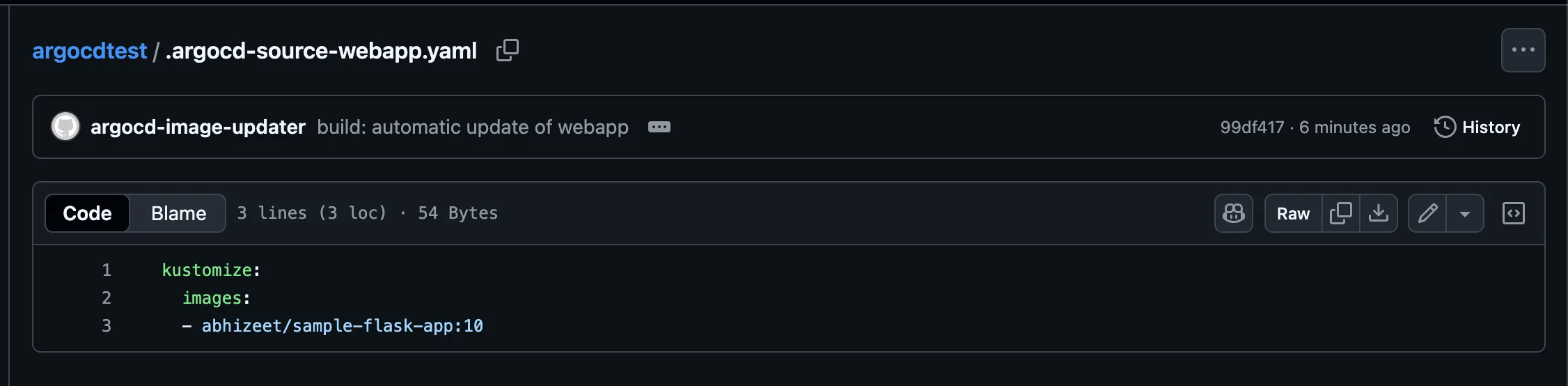Open the automatic update of webapp commit
1568x386 pixels.
(472, 127)
